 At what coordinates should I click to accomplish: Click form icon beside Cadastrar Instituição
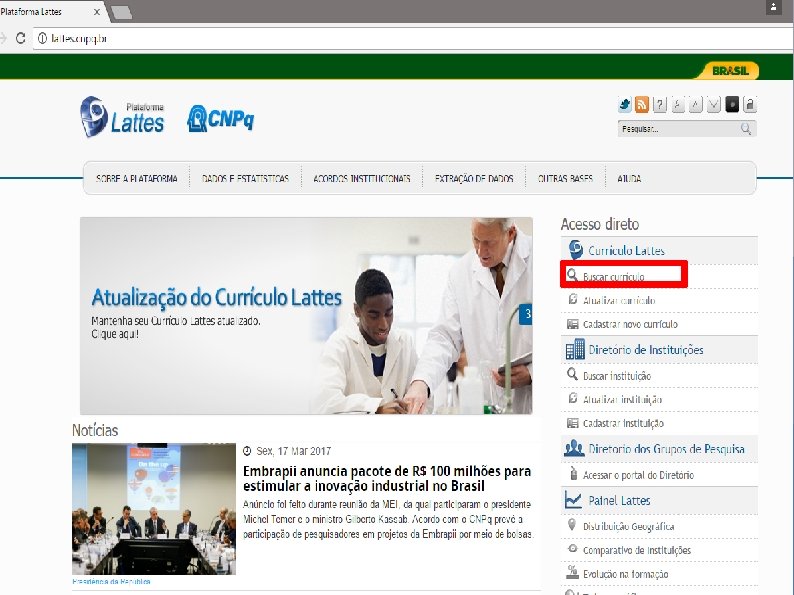tap(573, 423)
